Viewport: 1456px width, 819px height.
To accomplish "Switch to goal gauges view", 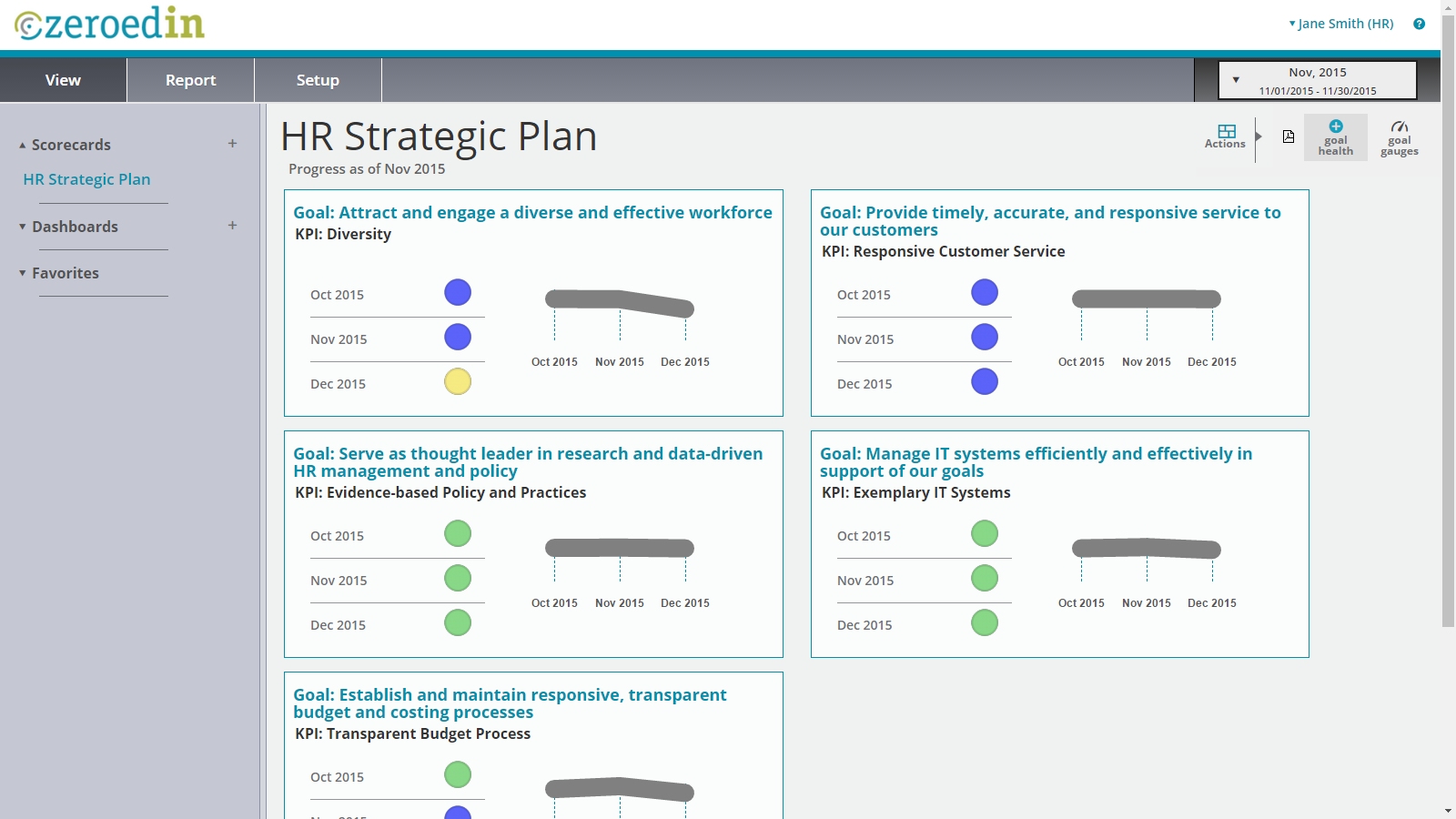I will click(1399, 137).
